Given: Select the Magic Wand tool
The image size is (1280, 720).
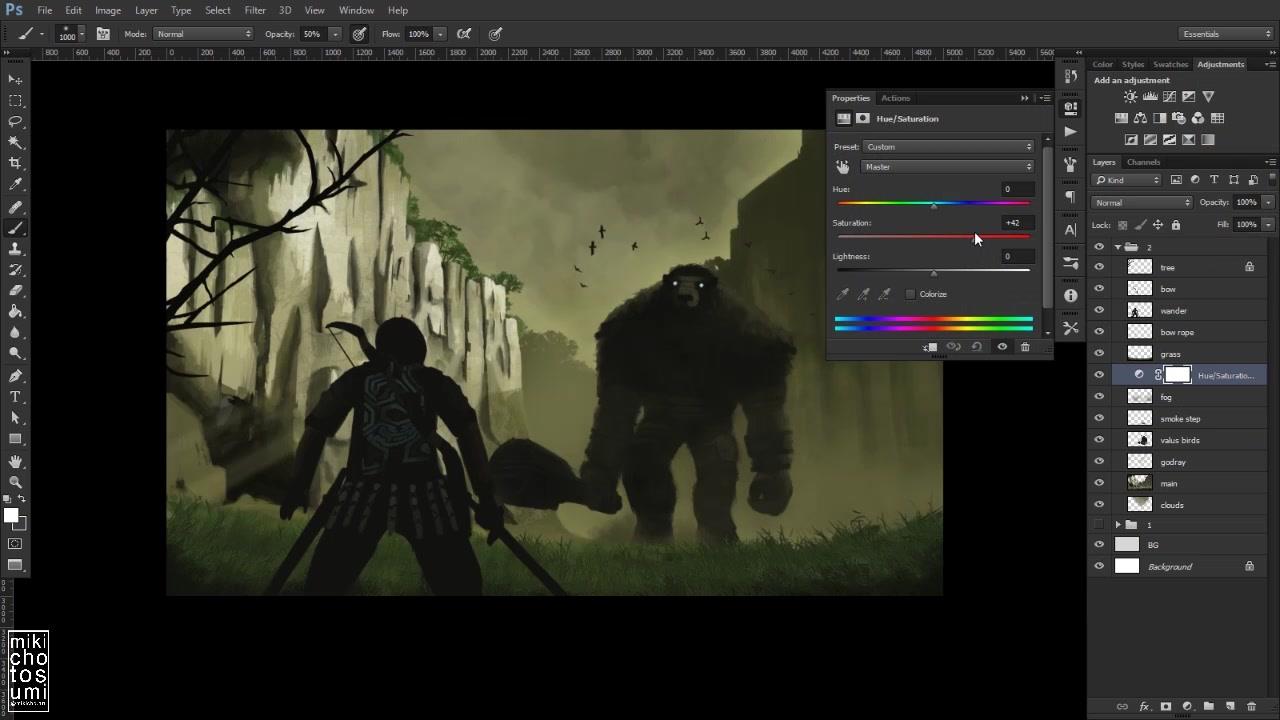Looking at the screenshot, I should (15, 142).
